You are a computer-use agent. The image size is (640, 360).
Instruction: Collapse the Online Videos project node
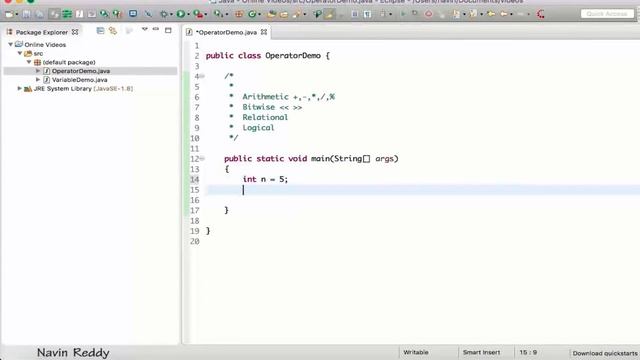[x=11, y=44]
